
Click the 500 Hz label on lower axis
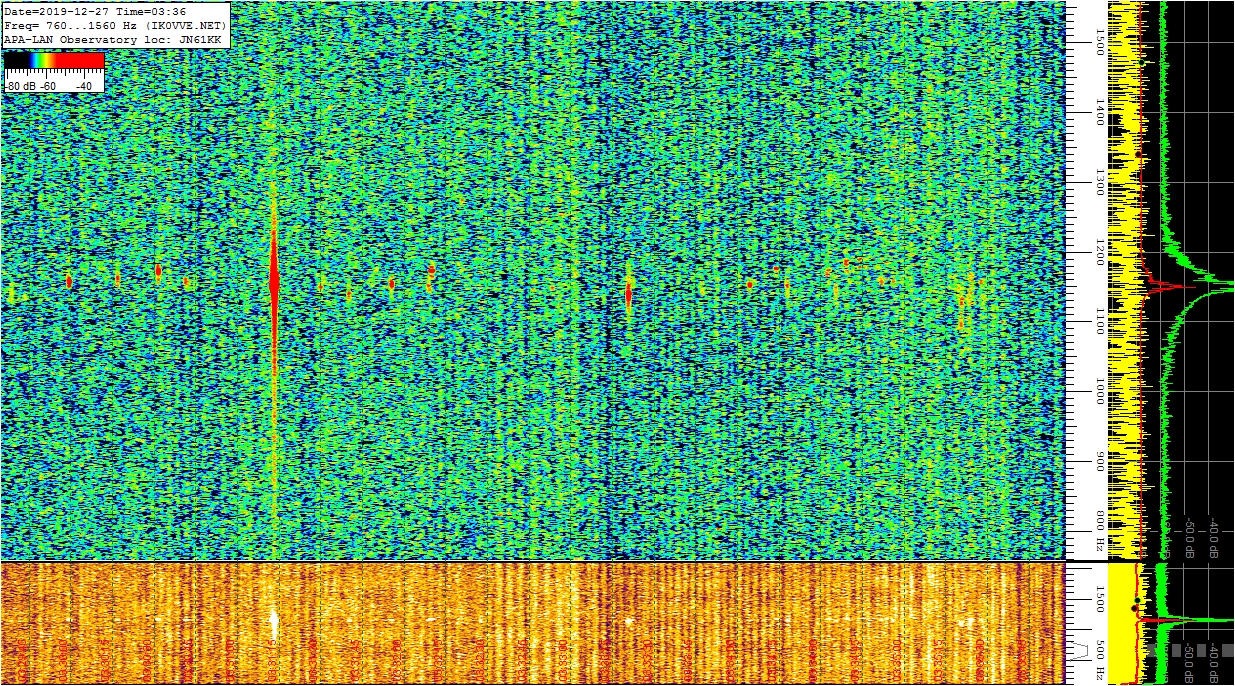1101,660
